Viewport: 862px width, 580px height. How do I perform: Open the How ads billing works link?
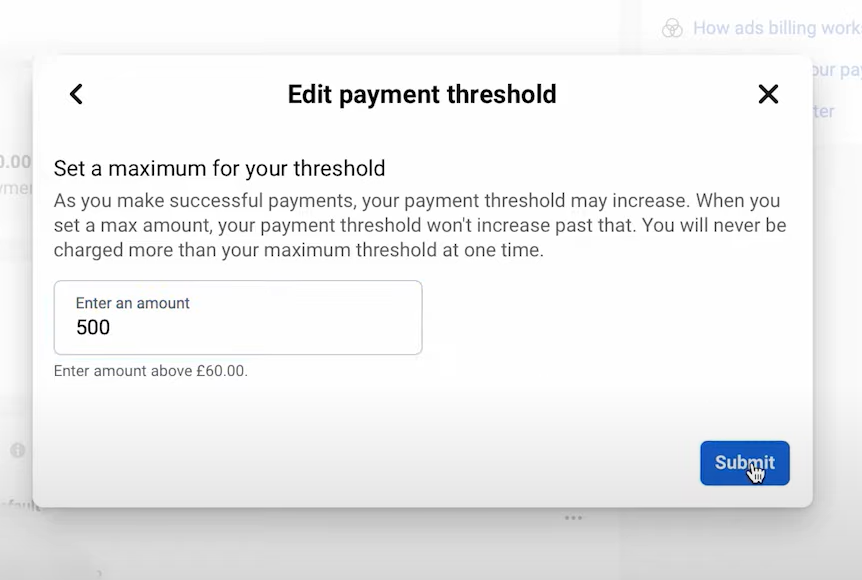[x=776, y=28]
